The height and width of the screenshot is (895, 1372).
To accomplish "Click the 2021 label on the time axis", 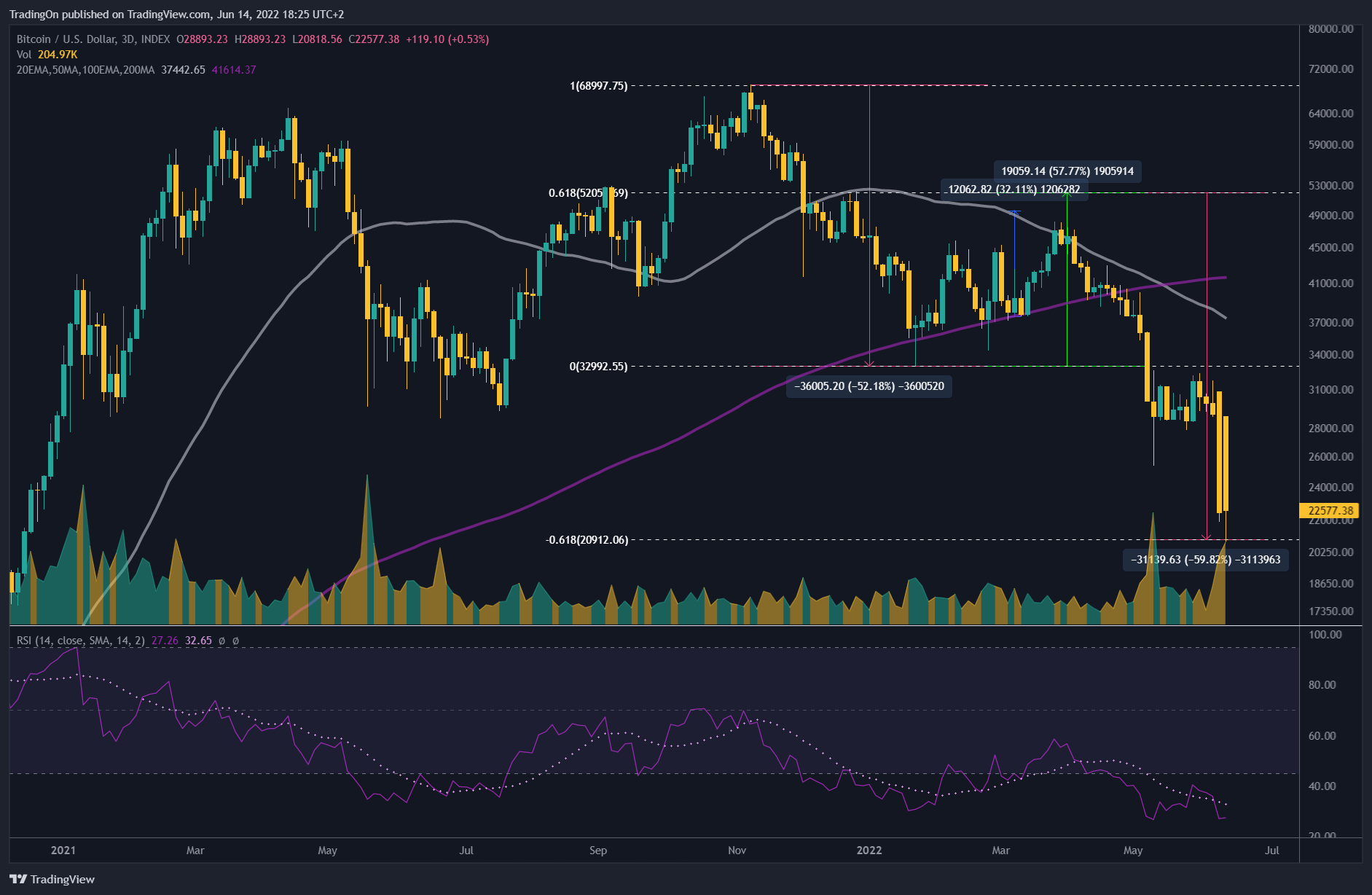I will click(63, 851).
